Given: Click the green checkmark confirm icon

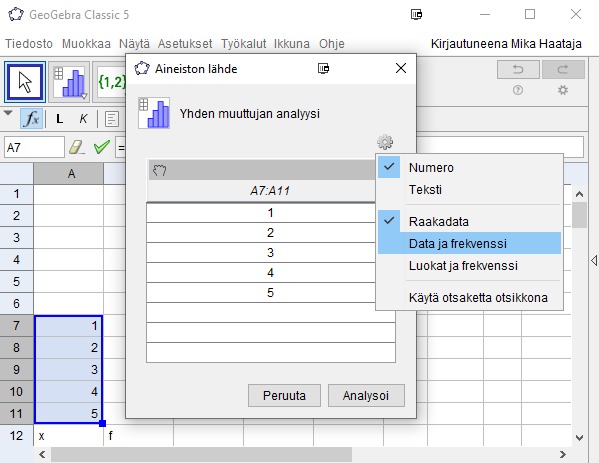Looking at the screenshot, I should (102, 147).
